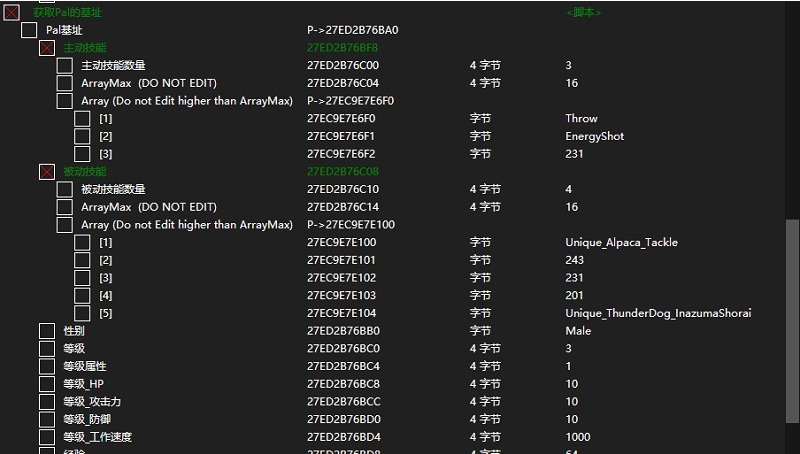Image resolution: width=800 pixels, height=454 pixels.
Task: Select the green 被动技能 header
Action: pos(85,172)
